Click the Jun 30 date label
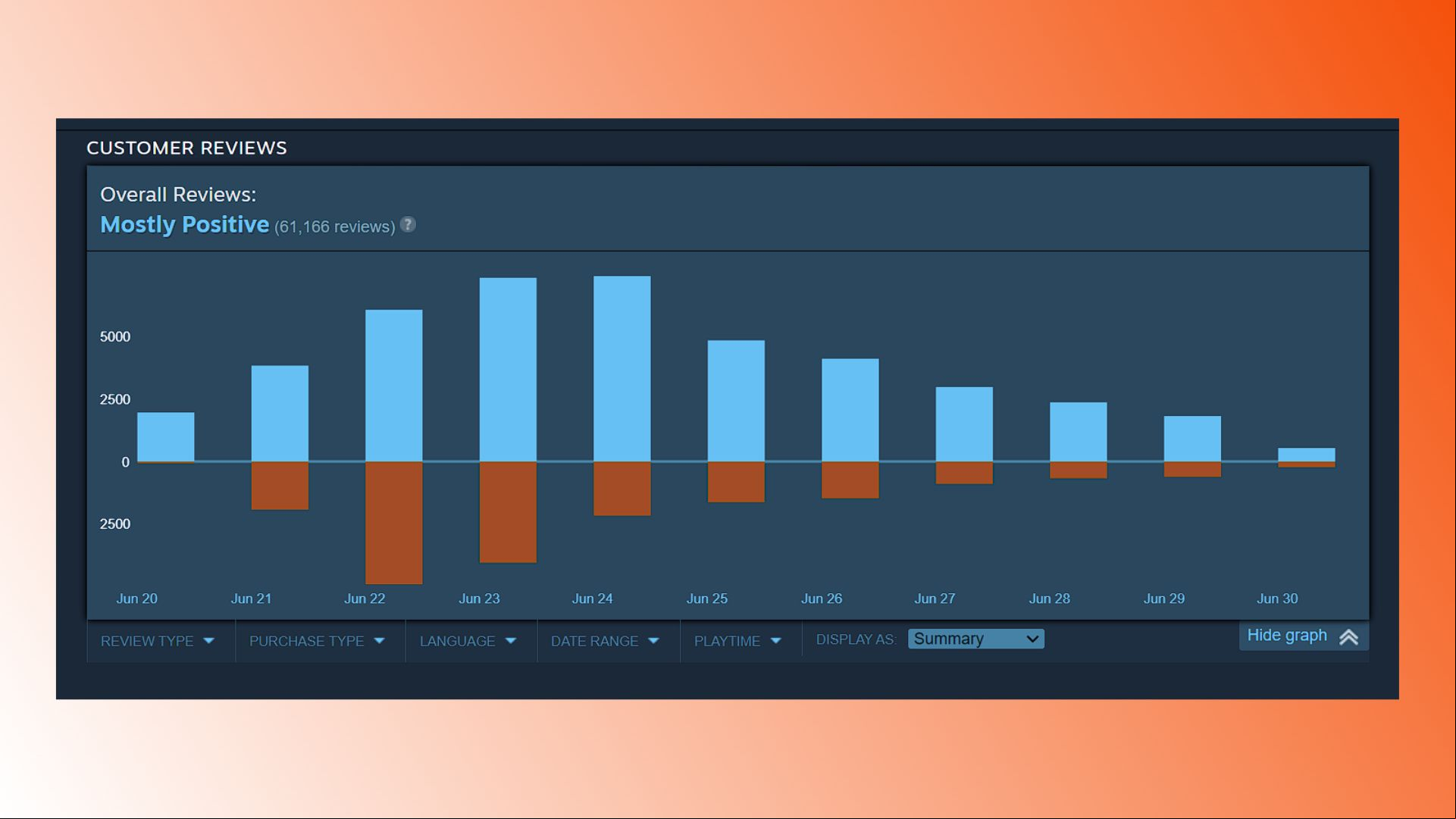 coord(1278,599)
